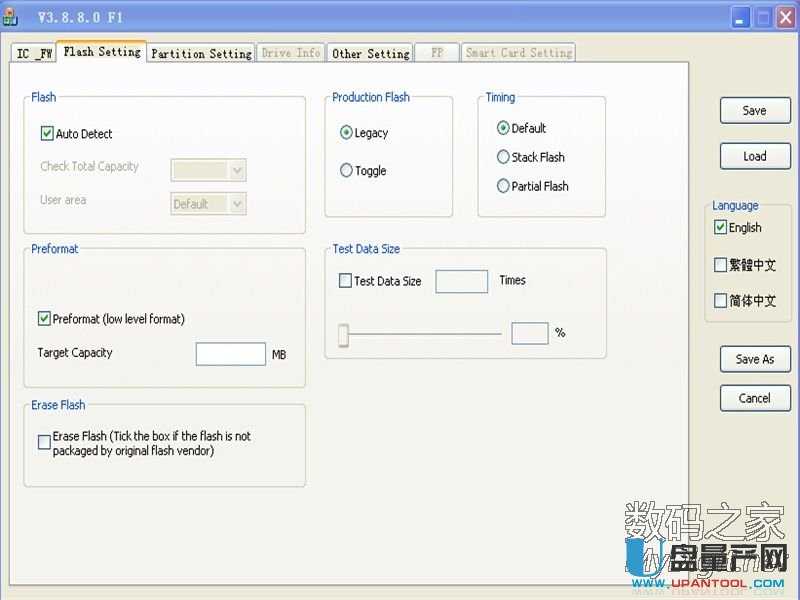The image size is (800, 600).
Task: Enable the Auto Detect checkbox
Action: pyautogui.click(x=47, y=134)
